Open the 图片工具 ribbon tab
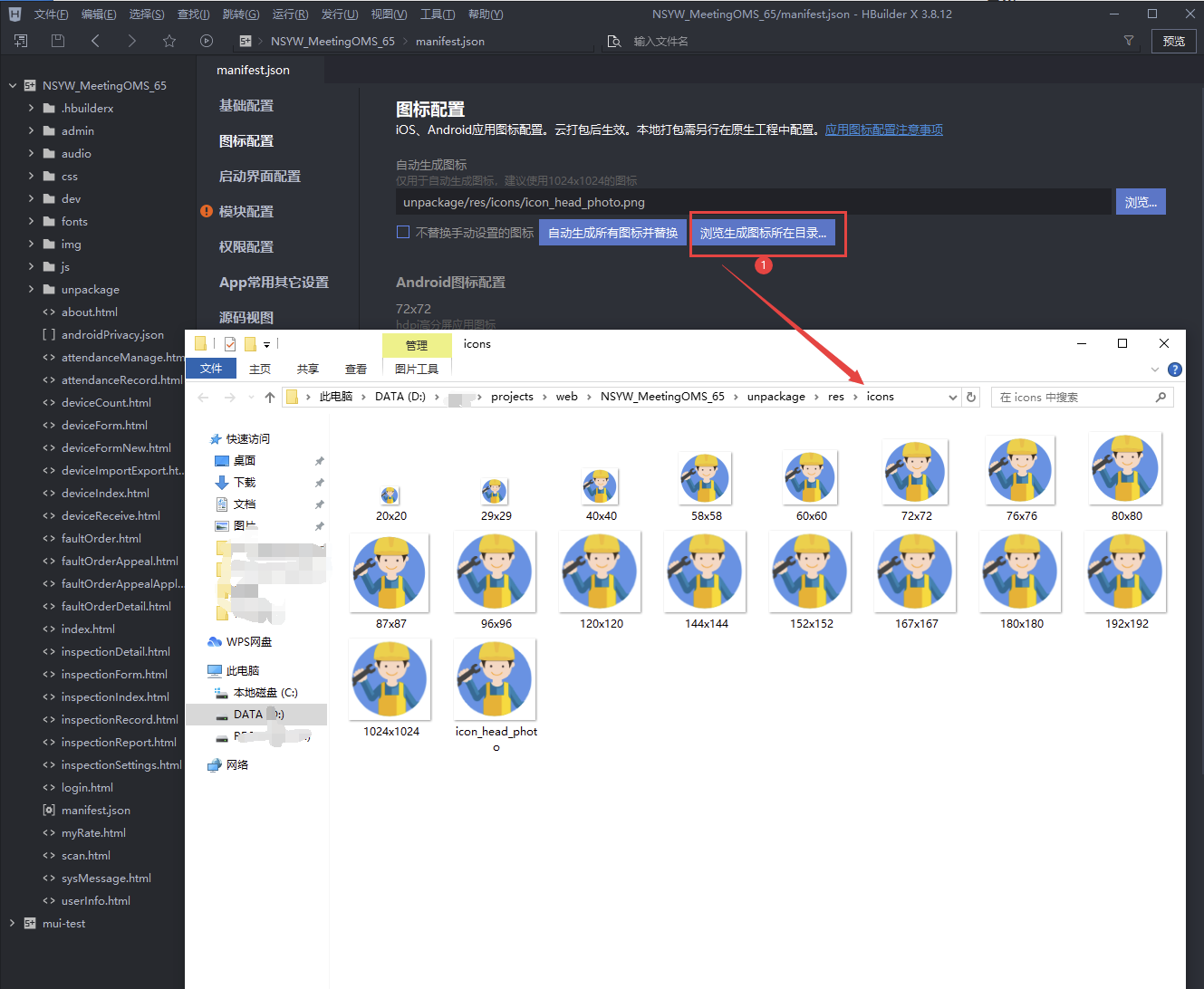 (417, 369)
